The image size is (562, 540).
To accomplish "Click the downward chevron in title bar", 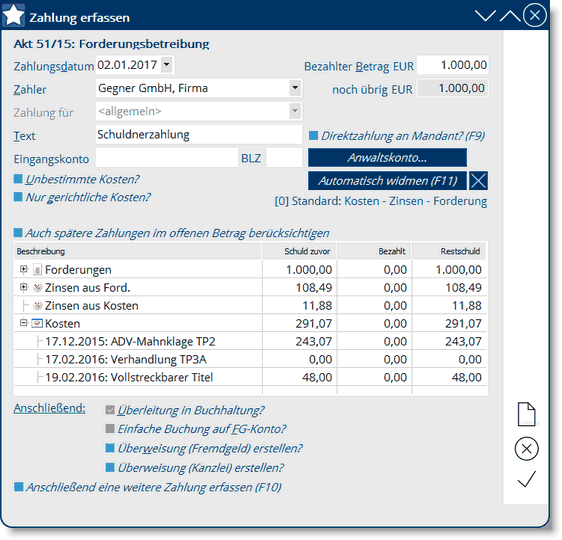I will tap(485, 15).
